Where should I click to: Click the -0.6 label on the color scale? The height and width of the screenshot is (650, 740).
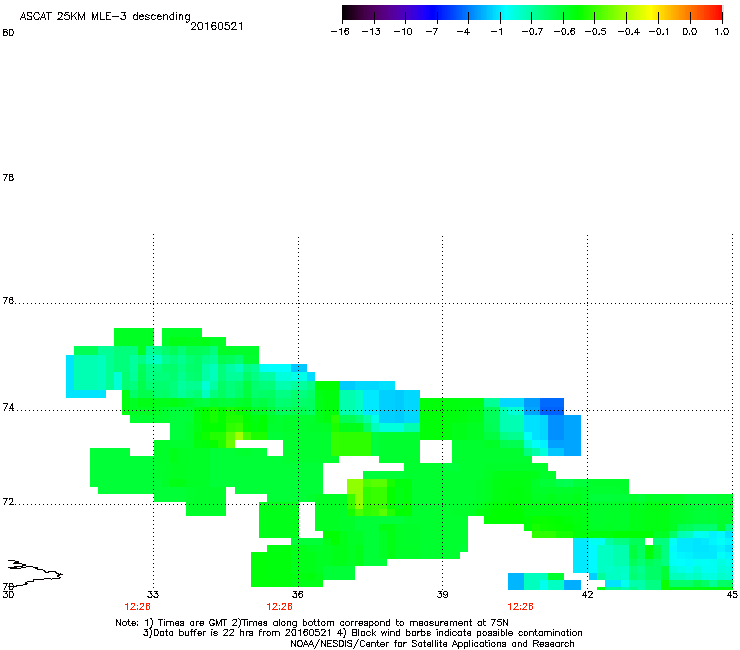tap(564, 32)
